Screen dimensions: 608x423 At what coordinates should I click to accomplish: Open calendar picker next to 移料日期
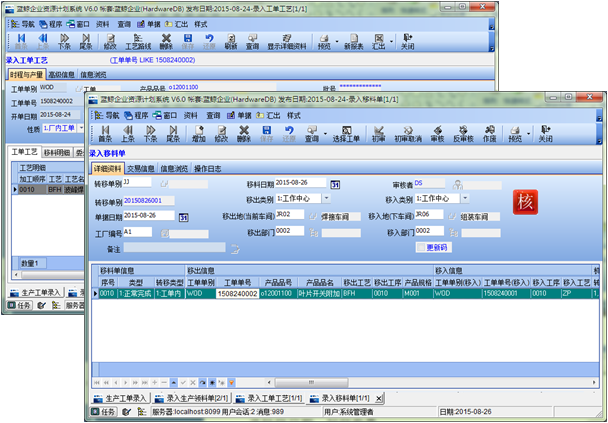pos(335,185)
